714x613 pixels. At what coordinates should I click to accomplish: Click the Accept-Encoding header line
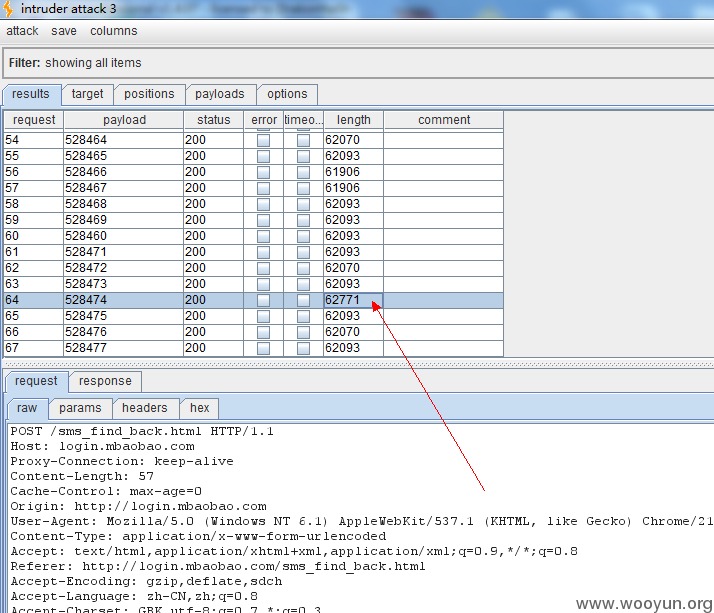pos(146,582)
